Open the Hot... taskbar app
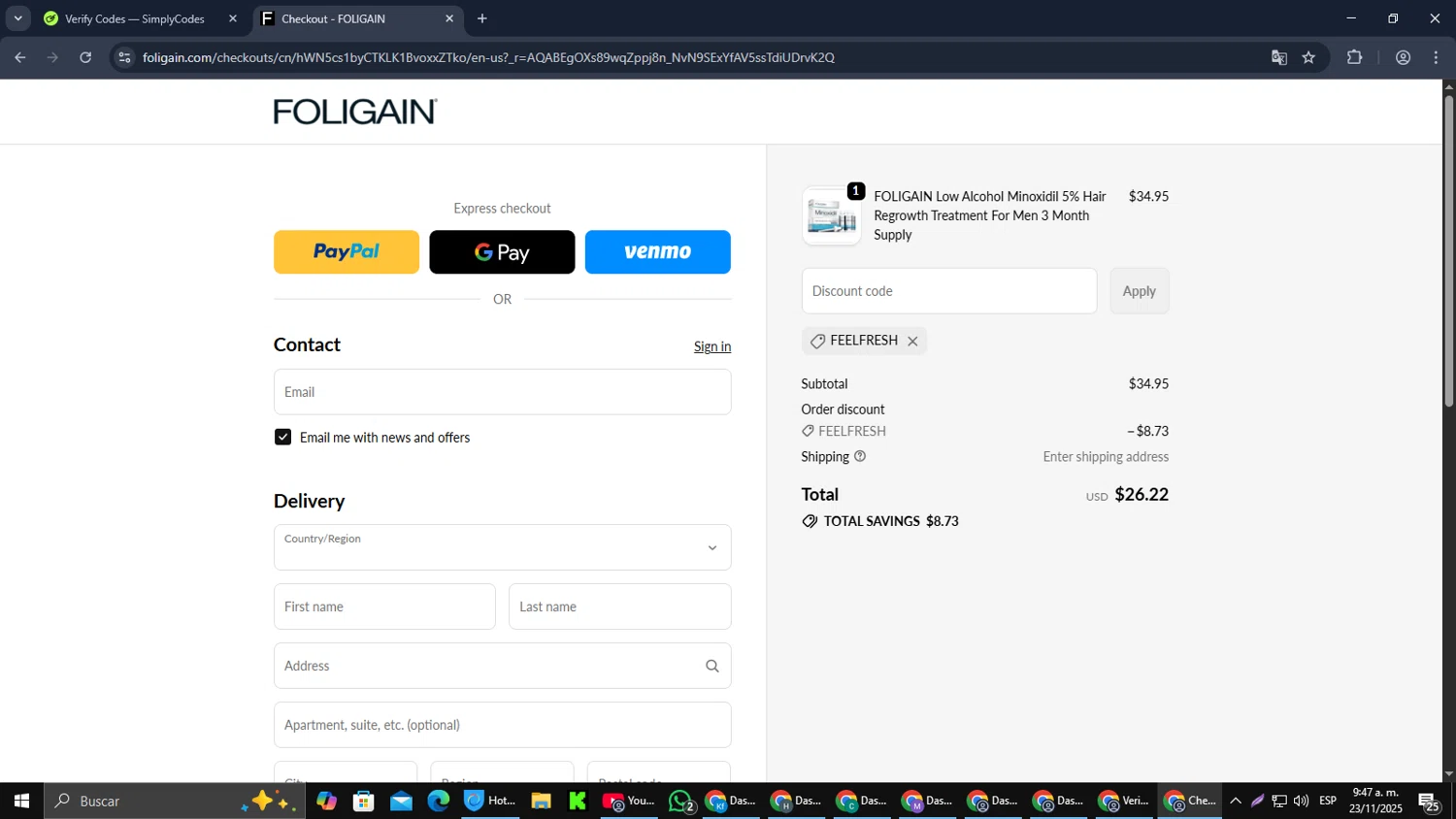The height and width of the screenshot is (819, 1456). [x=490, y=801]
